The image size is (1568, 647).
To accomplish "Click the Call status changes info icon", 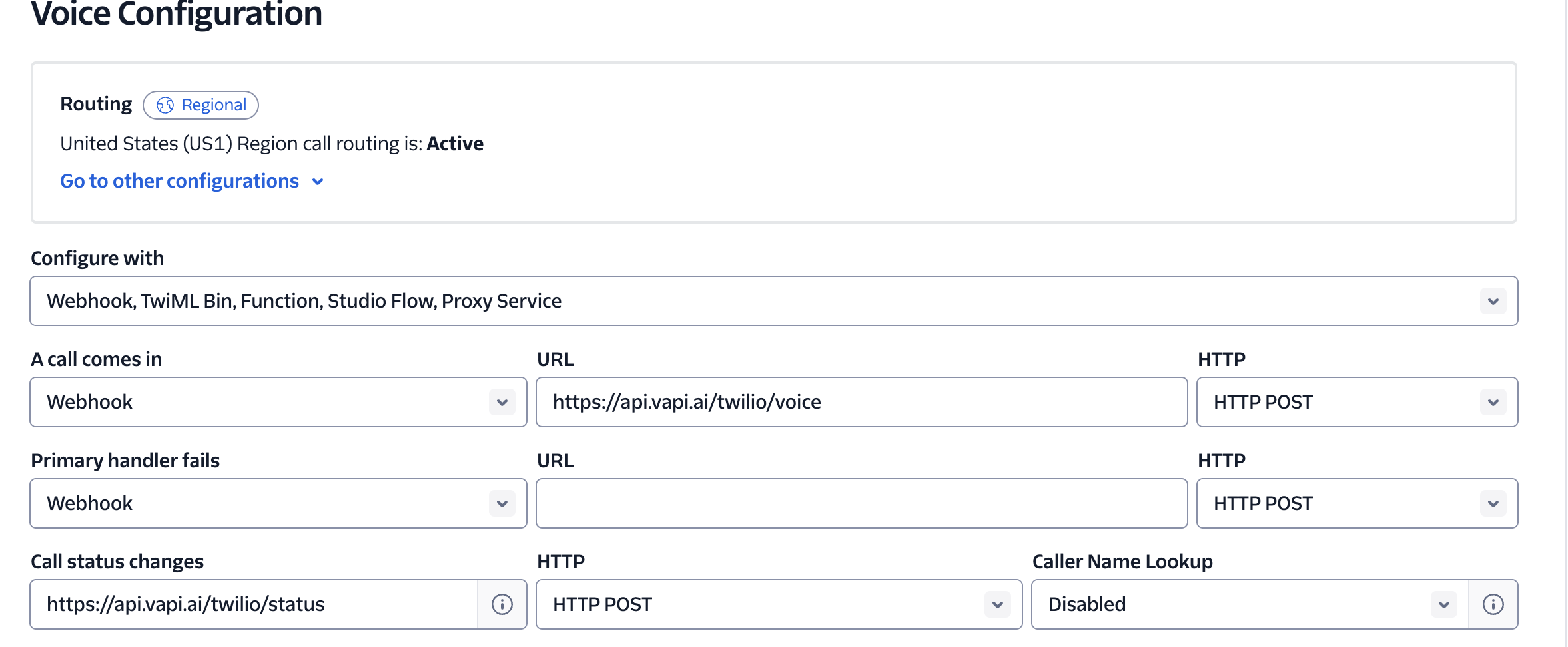I will [502, 604].
